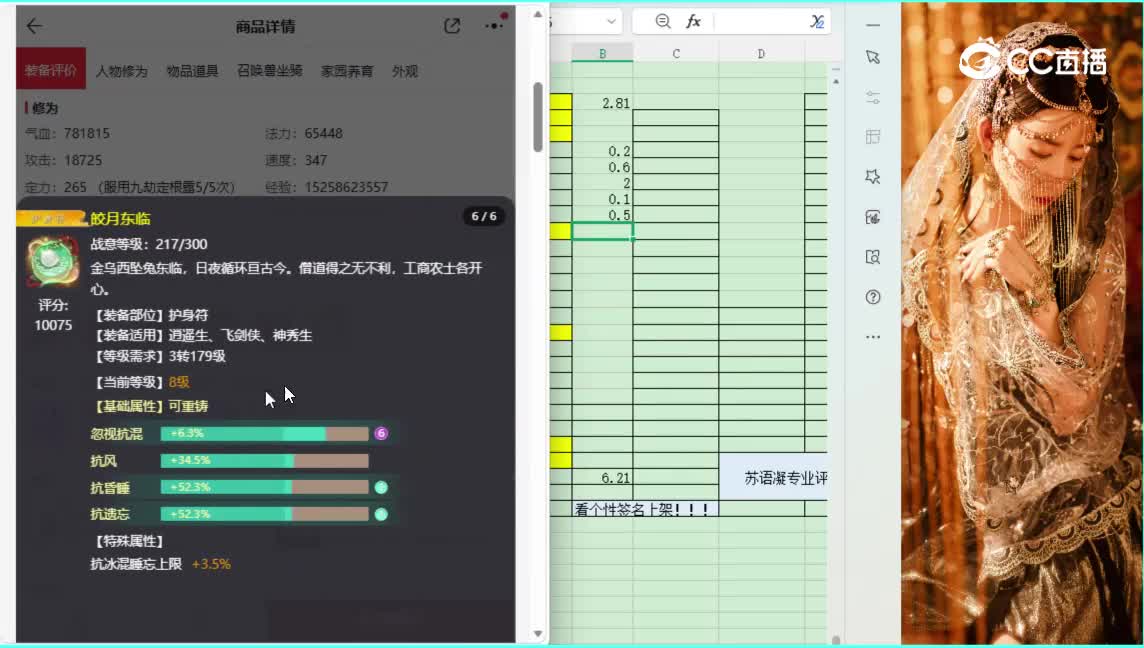Switch to the 人物修为 tab

pos(121,71)
